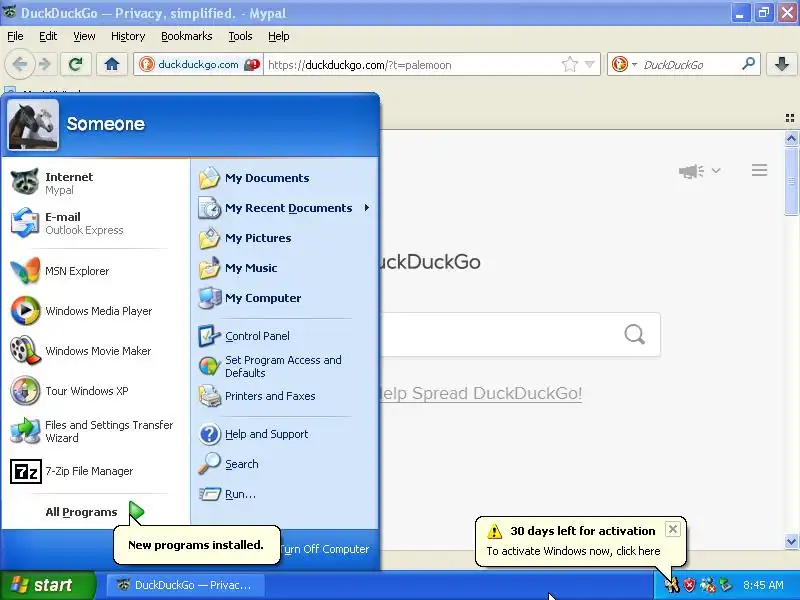The image size is (800, 600).
Task: Open the DuckDuckGo hamburger menu
Action: (759, 170)
